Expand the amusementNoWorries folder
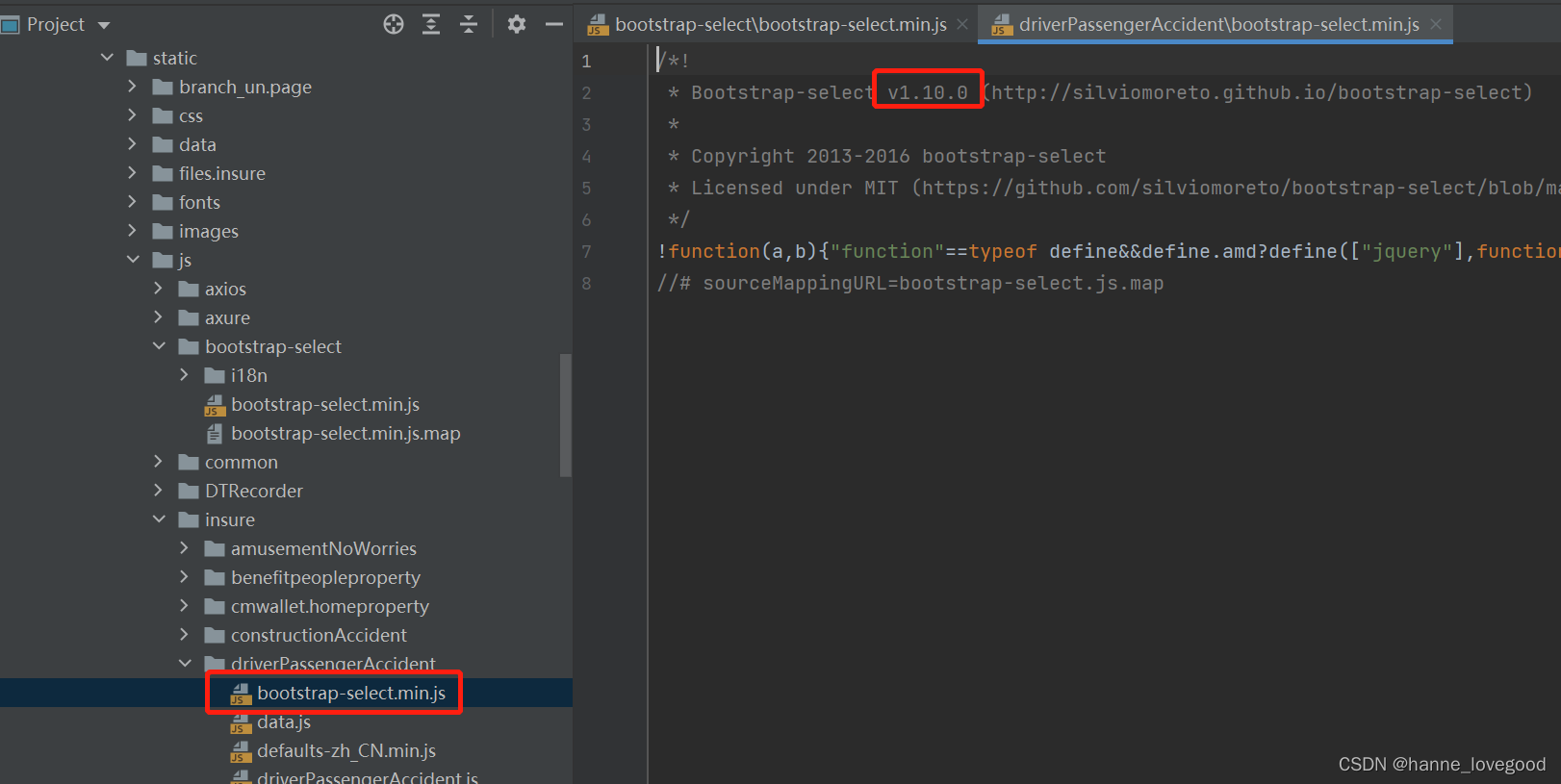 [185, 548]
